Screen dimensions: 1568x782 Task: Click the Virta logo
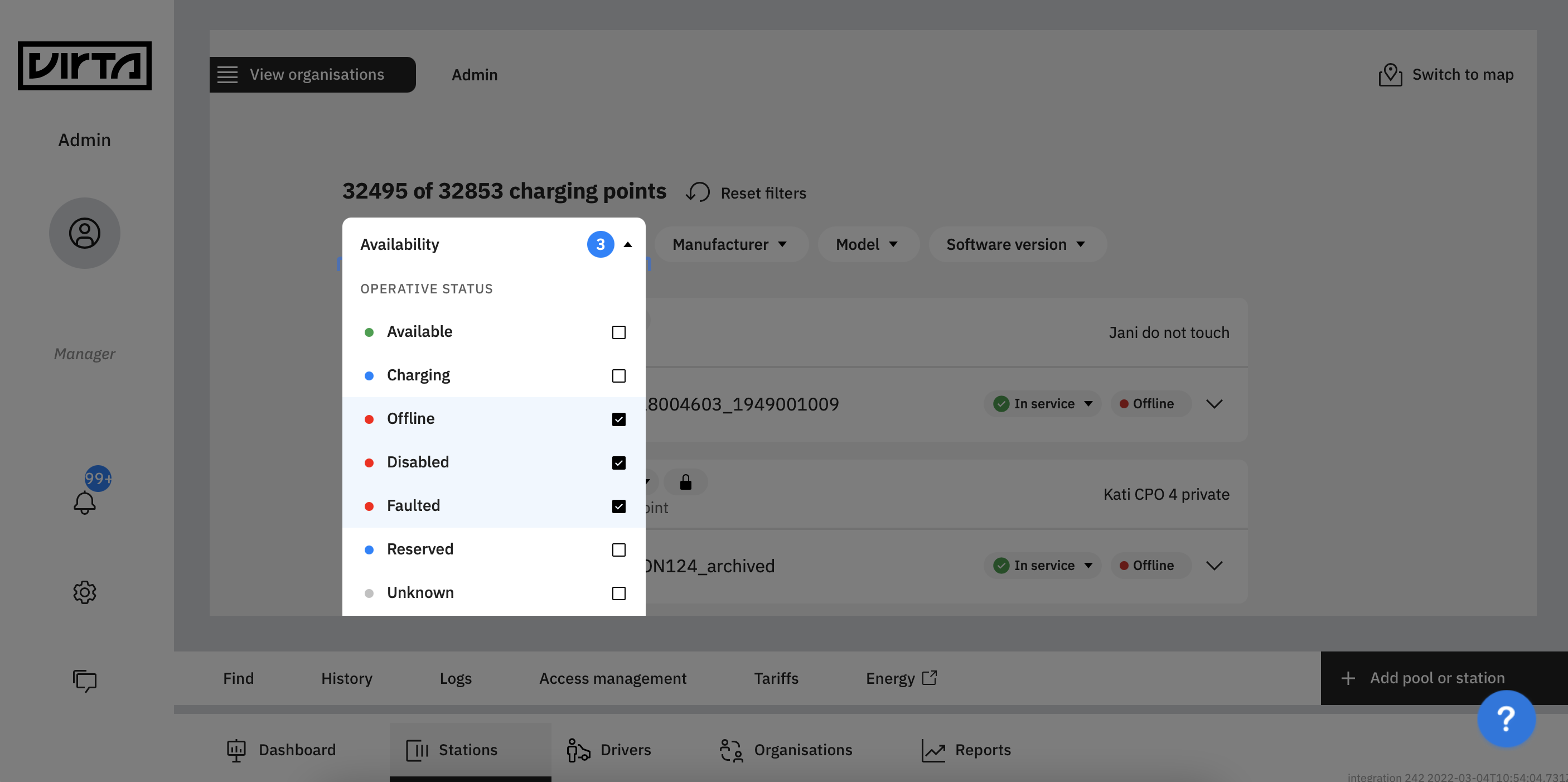(85, 66)
